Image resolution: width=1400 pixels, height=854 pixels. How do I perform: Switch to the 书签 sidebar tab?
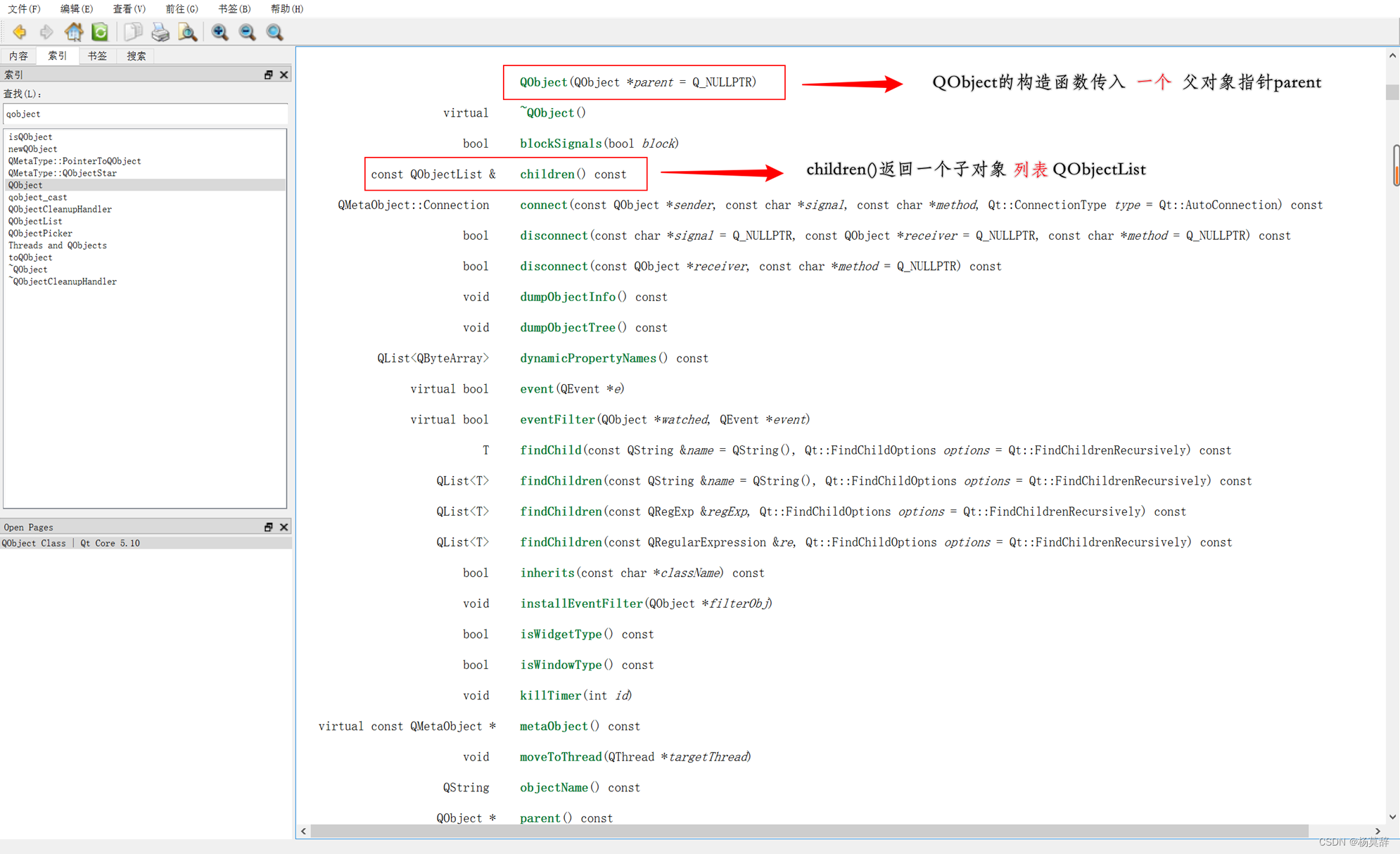pos(97,56)
